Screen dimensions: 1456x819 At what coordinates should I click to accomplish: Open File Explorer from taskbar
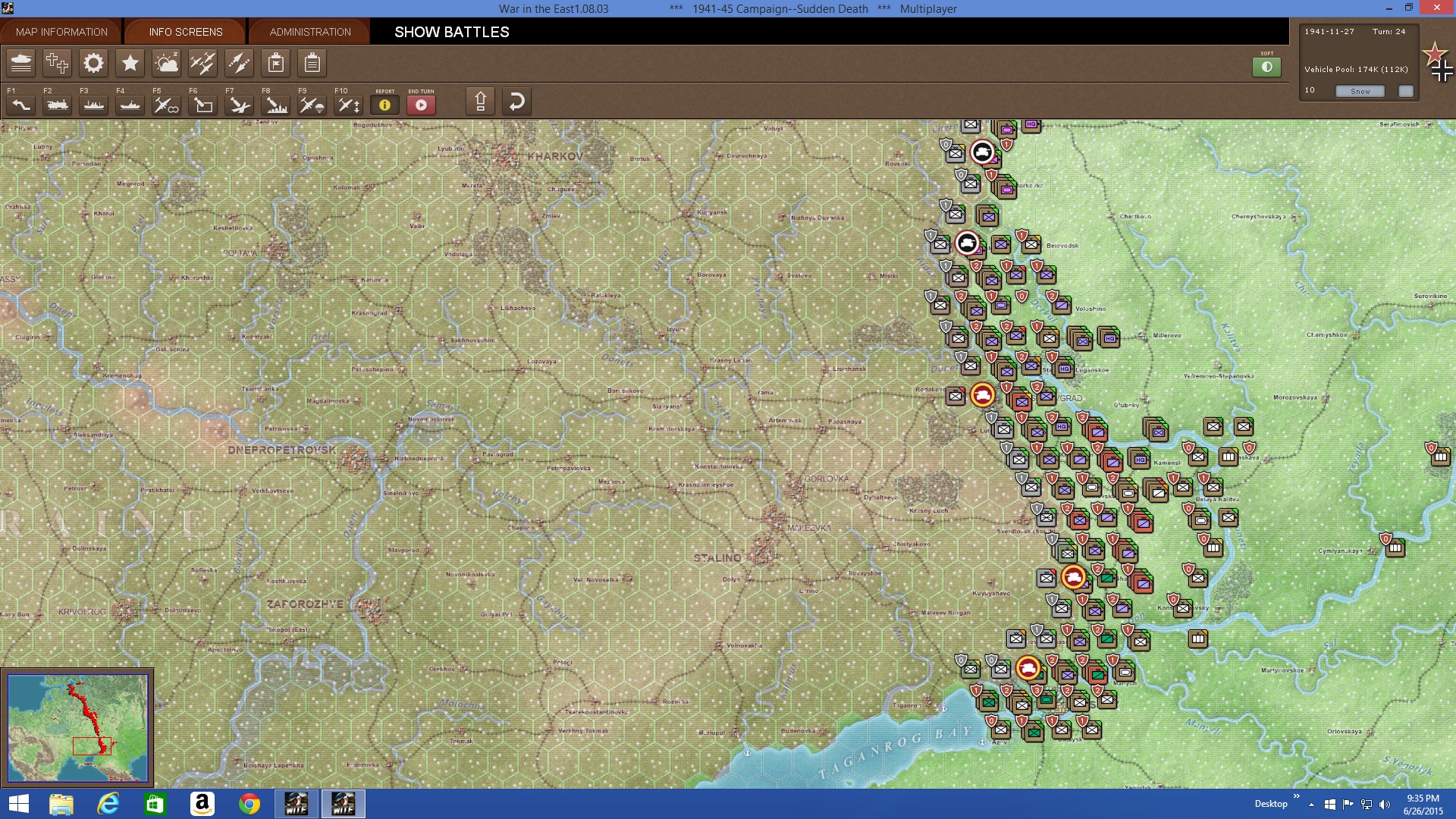(x=61, y=804)
